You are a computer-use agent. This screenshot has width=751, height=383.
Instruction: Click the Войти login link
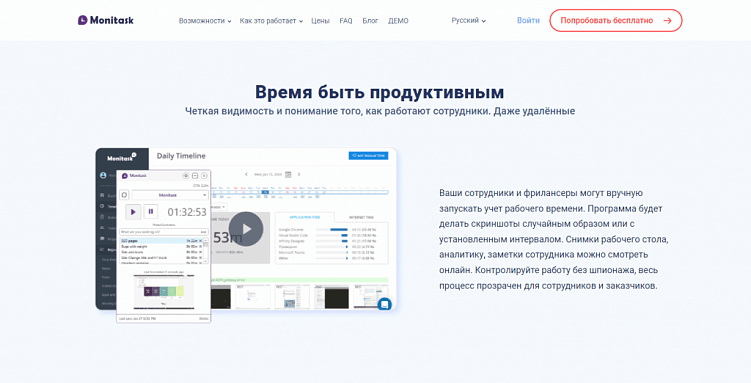click(528, 21)
